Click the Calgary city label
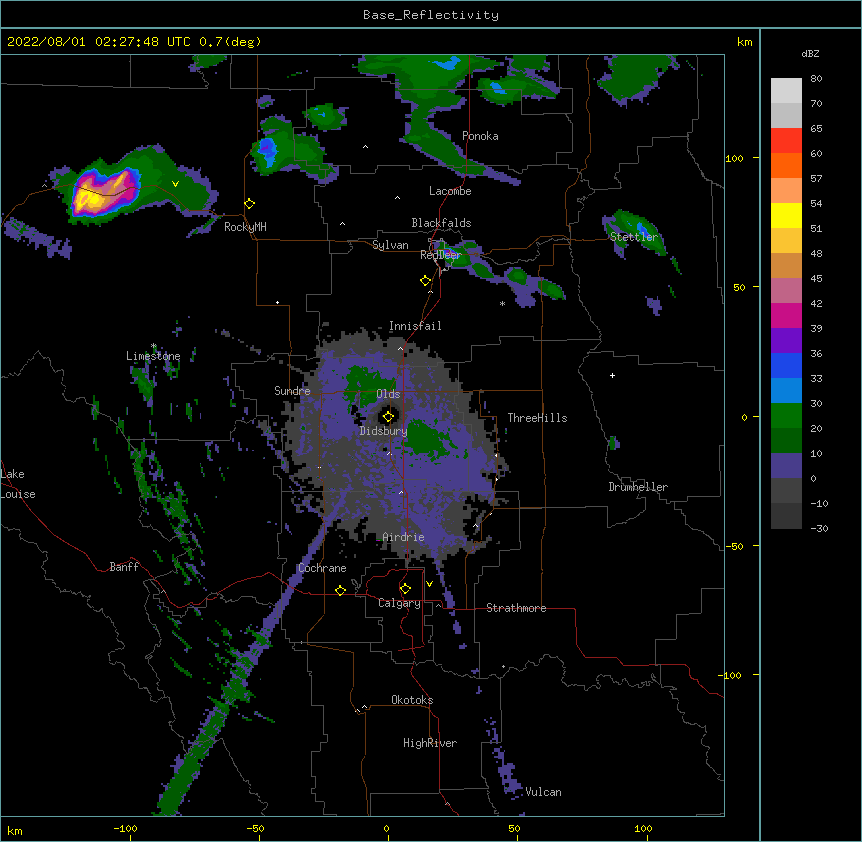The image size is (862, 842). 399,603
